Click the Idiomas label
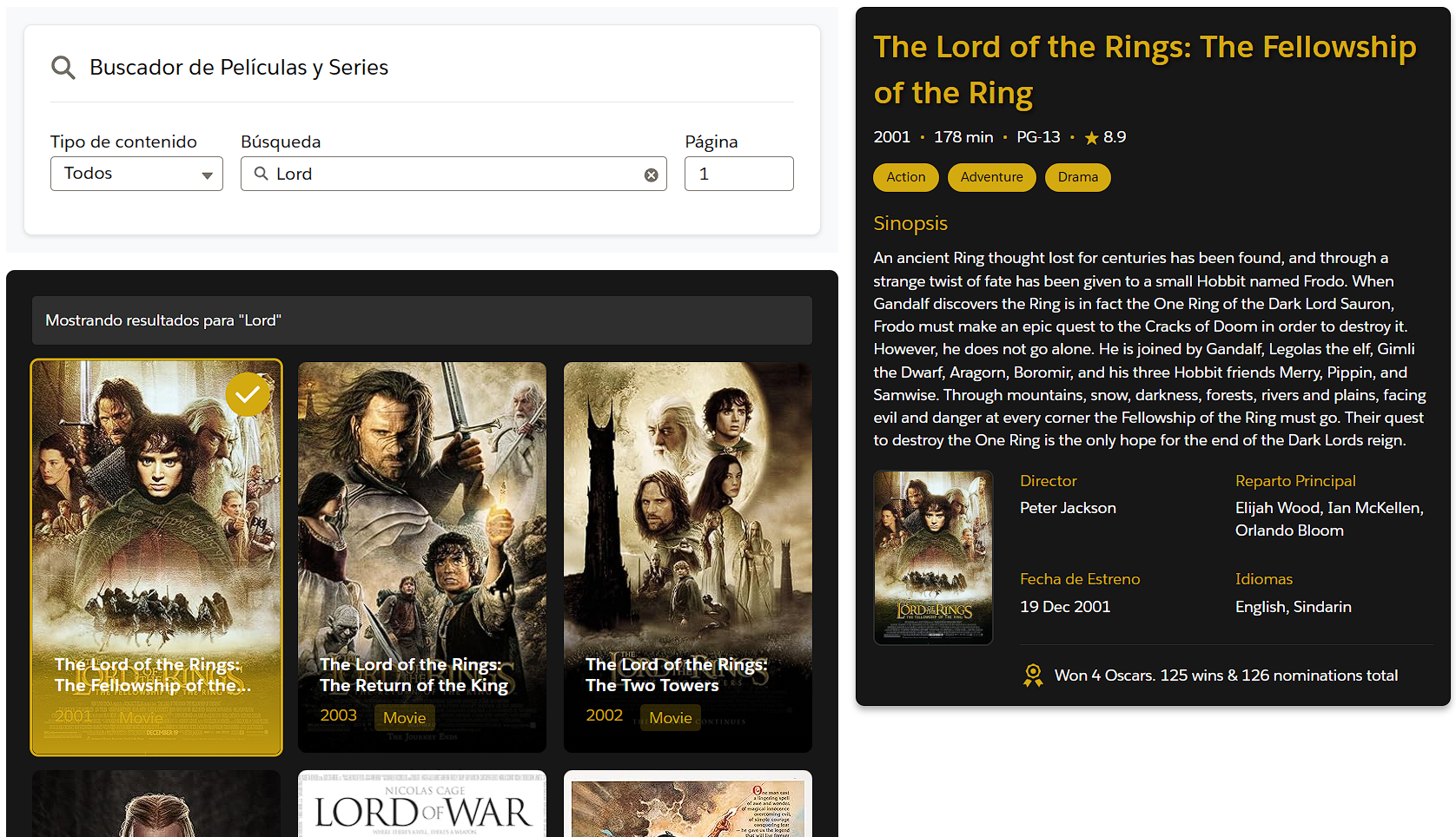 click(1264, 579)
